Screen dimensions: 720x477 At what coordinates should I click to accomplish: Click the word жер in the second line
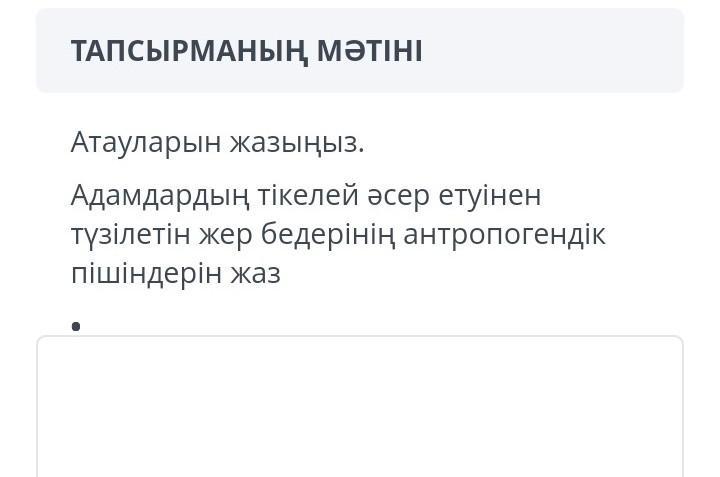(x=225, y=235)
